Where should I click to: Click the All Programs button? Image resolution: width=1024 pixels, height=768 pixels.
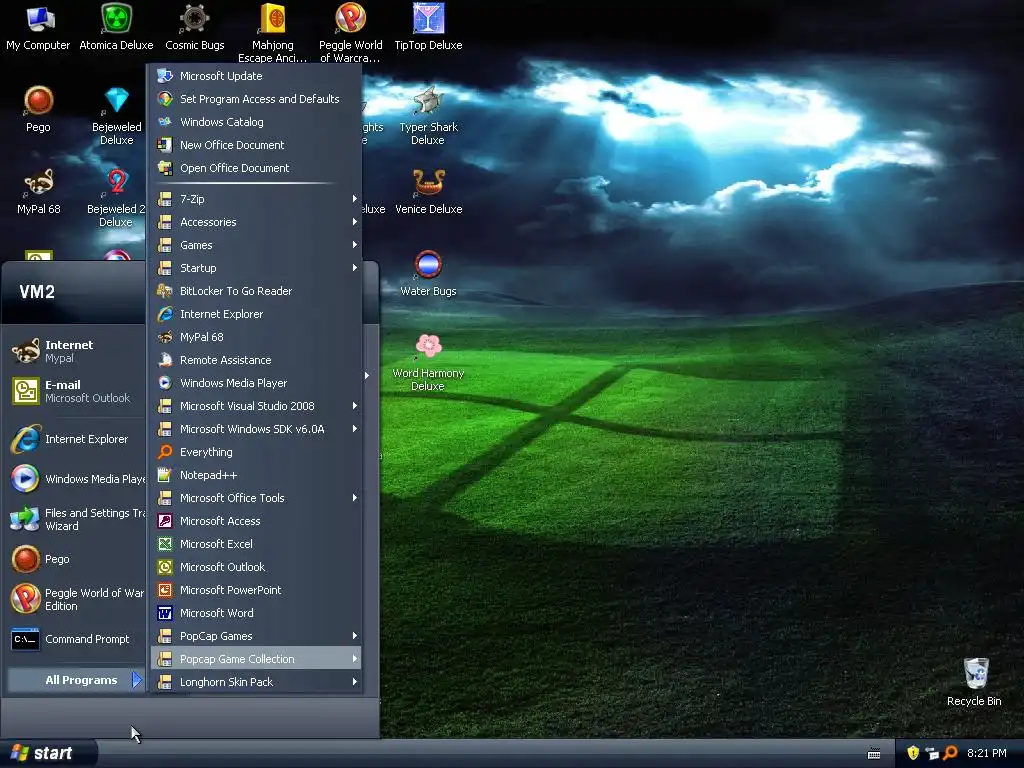click(76, 680)
